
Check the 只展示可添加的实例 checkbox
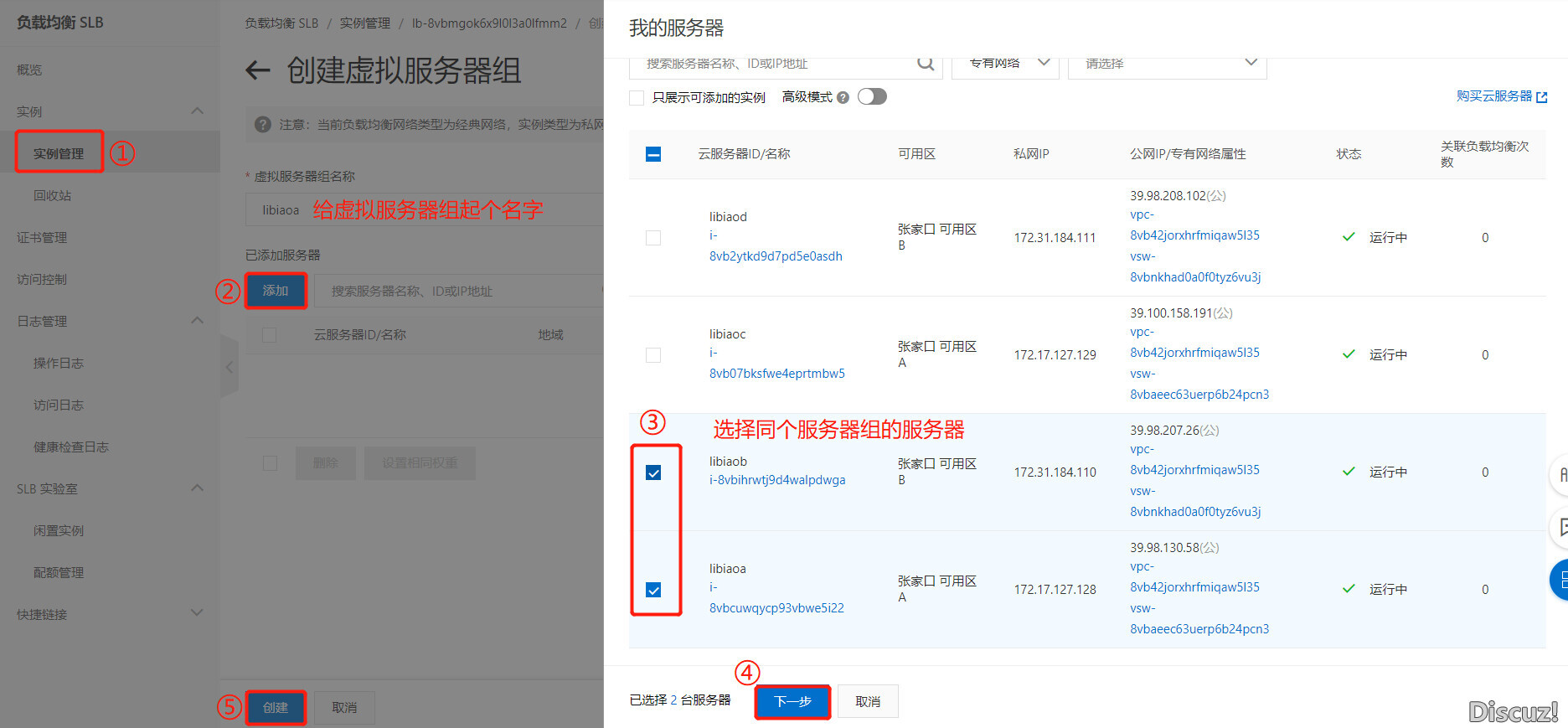coord(637,98)
